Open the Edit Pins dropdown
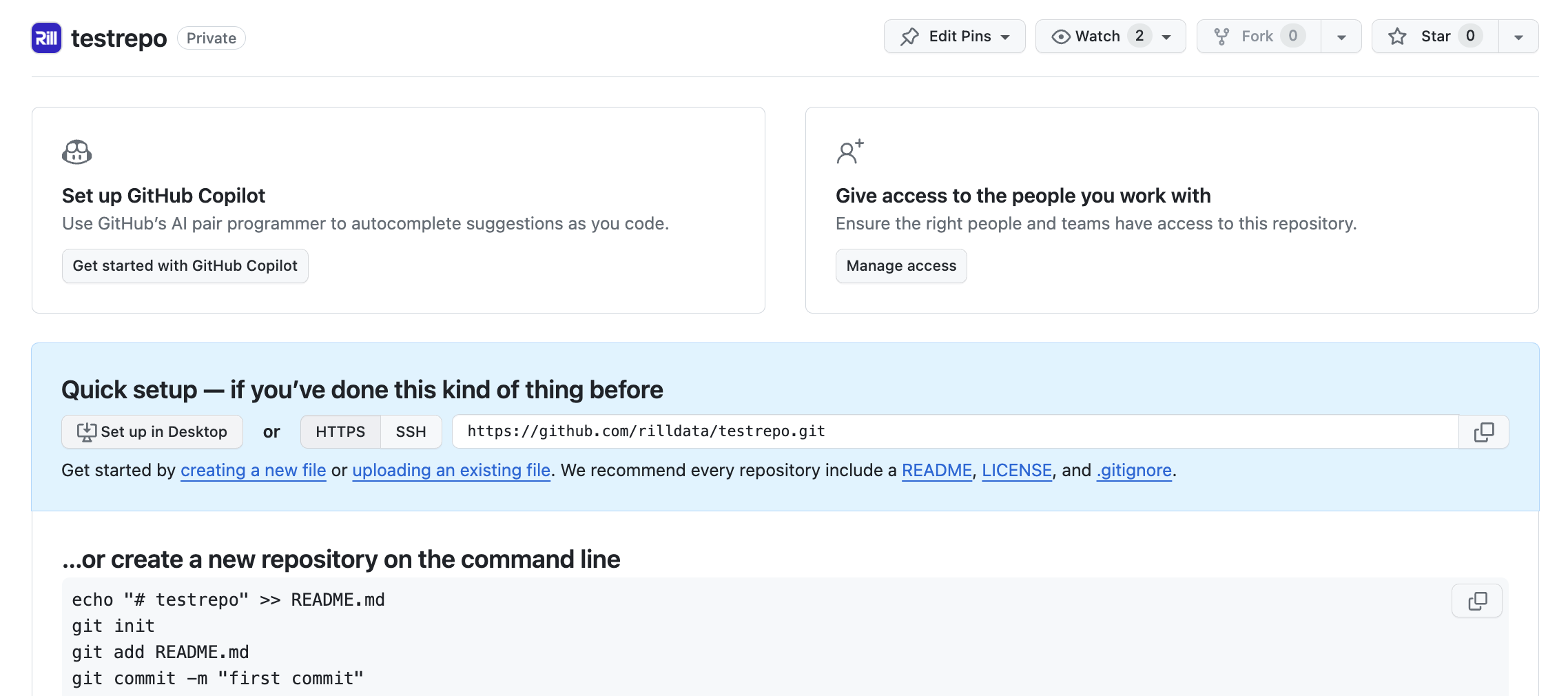Screen dimensions: 1568x696 954,37
